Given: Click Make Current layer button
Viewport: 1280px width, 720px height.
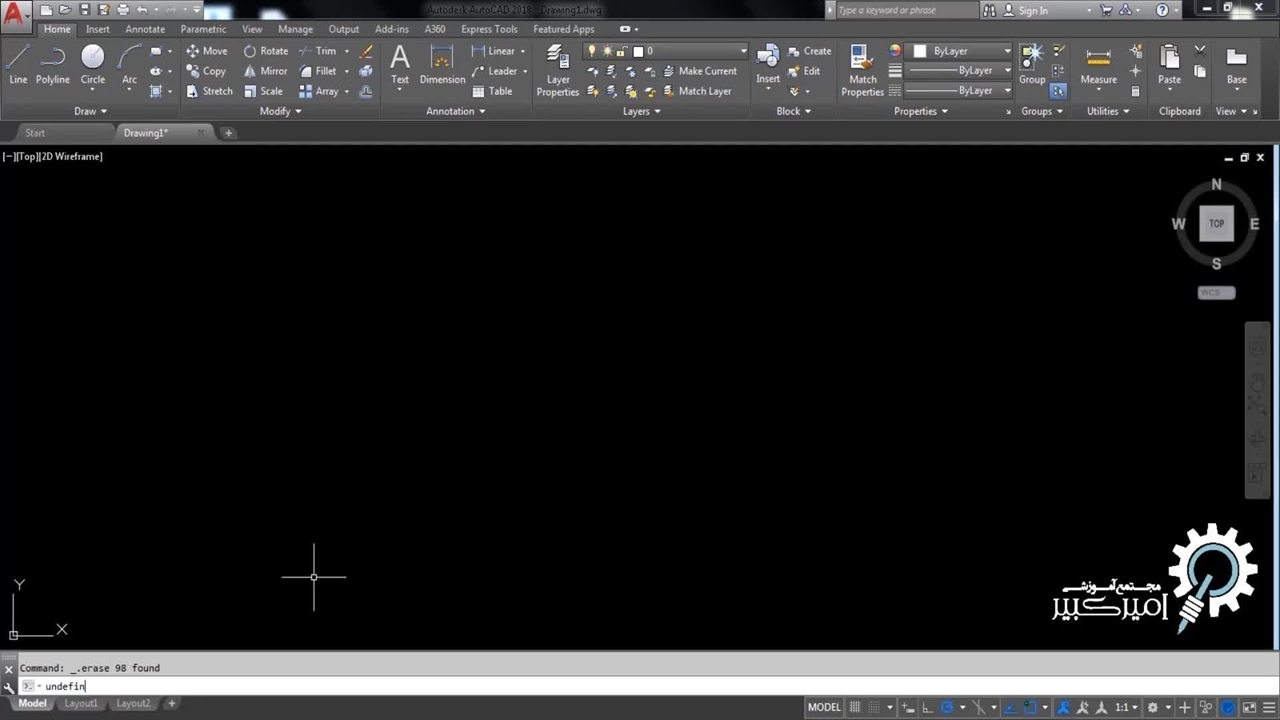Looking at the screenshot, I should point(699,71).
